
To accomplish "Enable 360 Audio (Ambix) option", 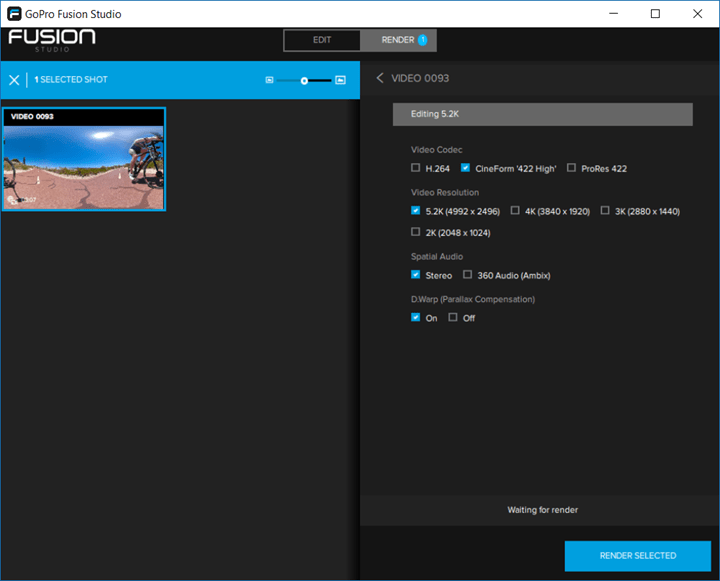I will coord(467,275).
